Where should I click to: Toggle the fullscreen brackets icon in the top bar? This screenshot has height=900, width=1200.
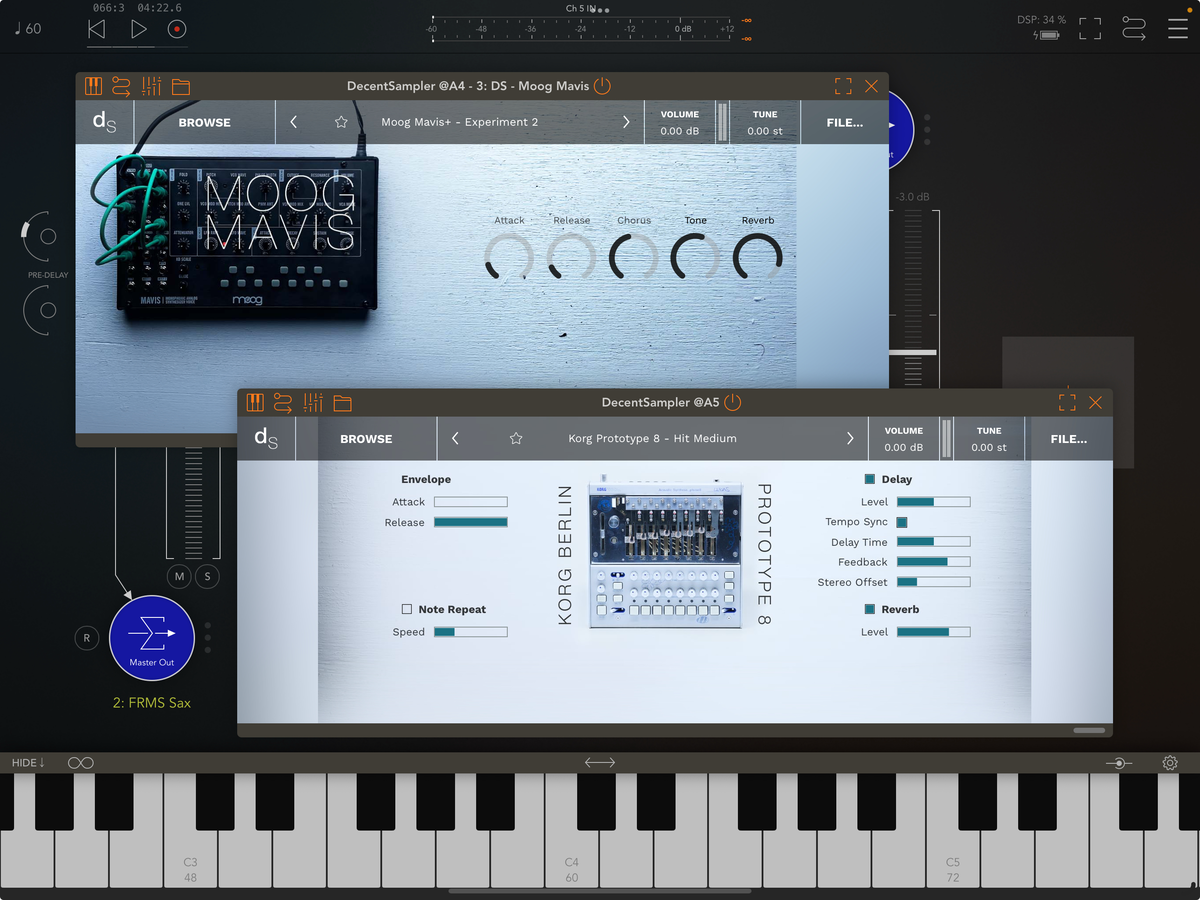click(1090, 28)
